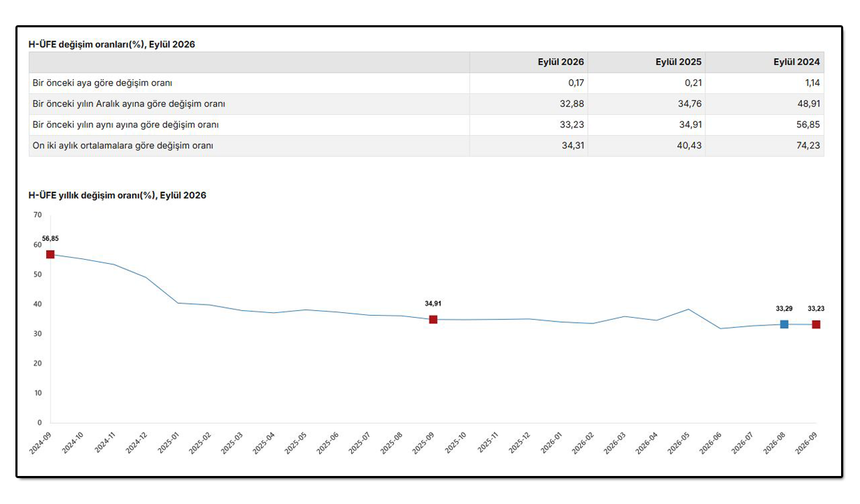Click the y-axis label 10
The image size is (860, 504).
(38, 393)
